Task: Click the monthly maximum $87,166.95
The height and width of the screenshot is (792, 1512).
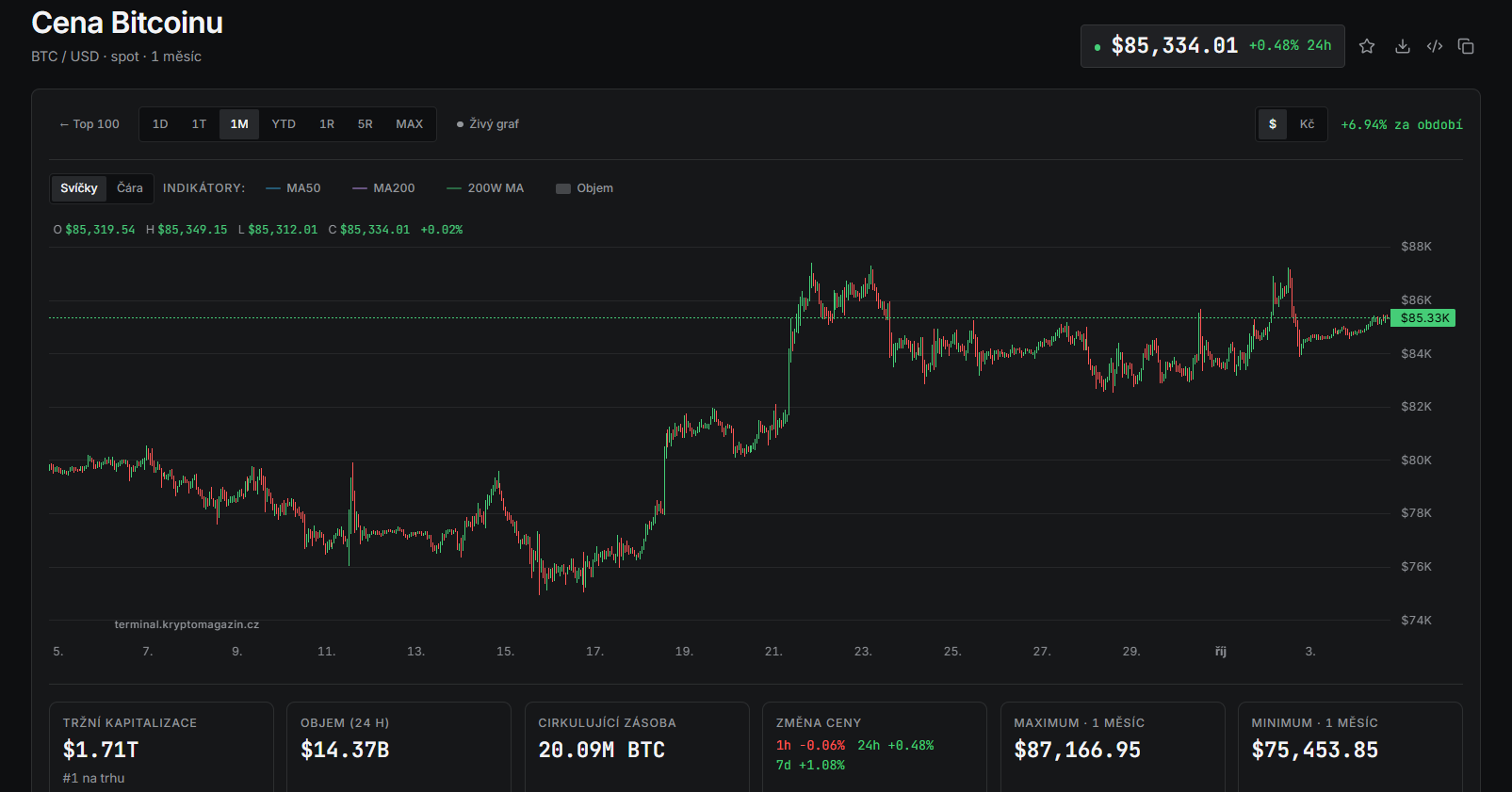Action: pyautogui.click(x=1078, y=750)
